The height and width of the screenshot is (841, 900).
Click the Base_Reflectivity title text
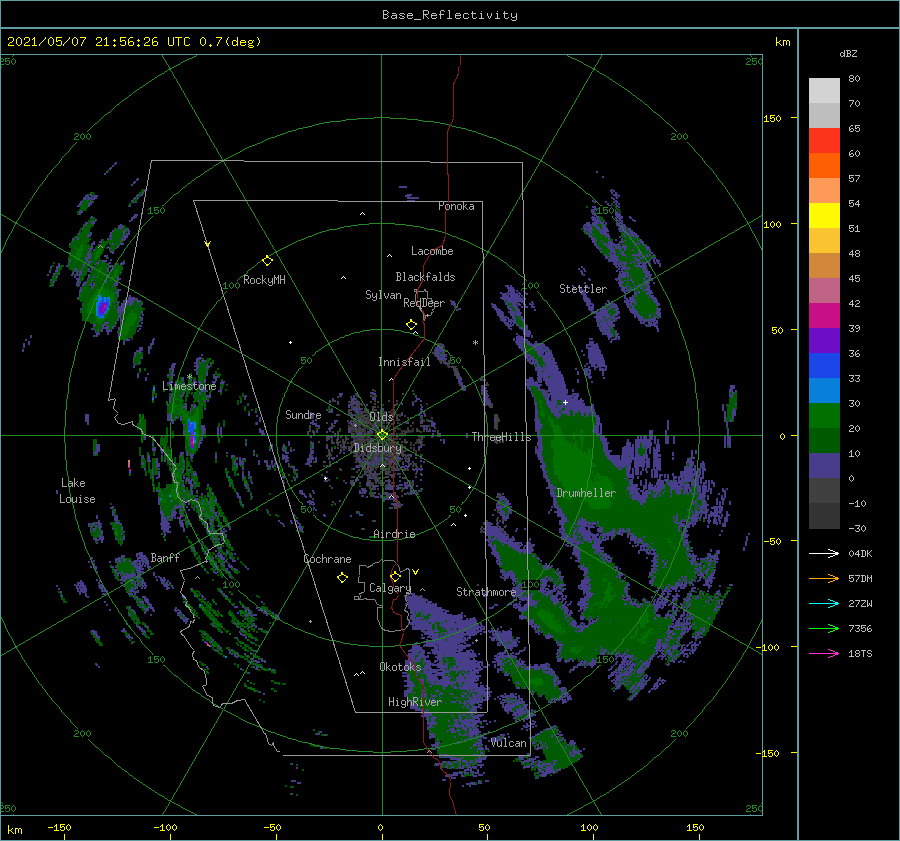450,15
